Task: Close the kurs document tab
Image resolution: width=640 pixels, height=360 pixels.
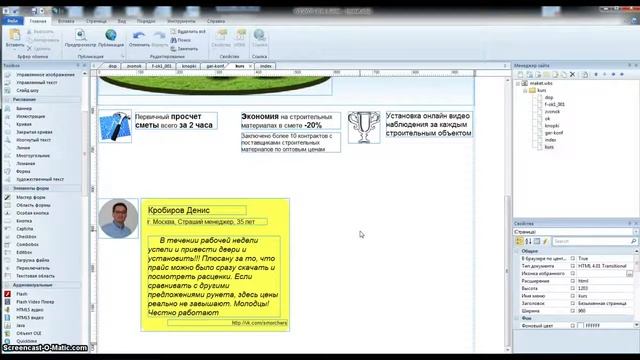Action: pos(250,66)
